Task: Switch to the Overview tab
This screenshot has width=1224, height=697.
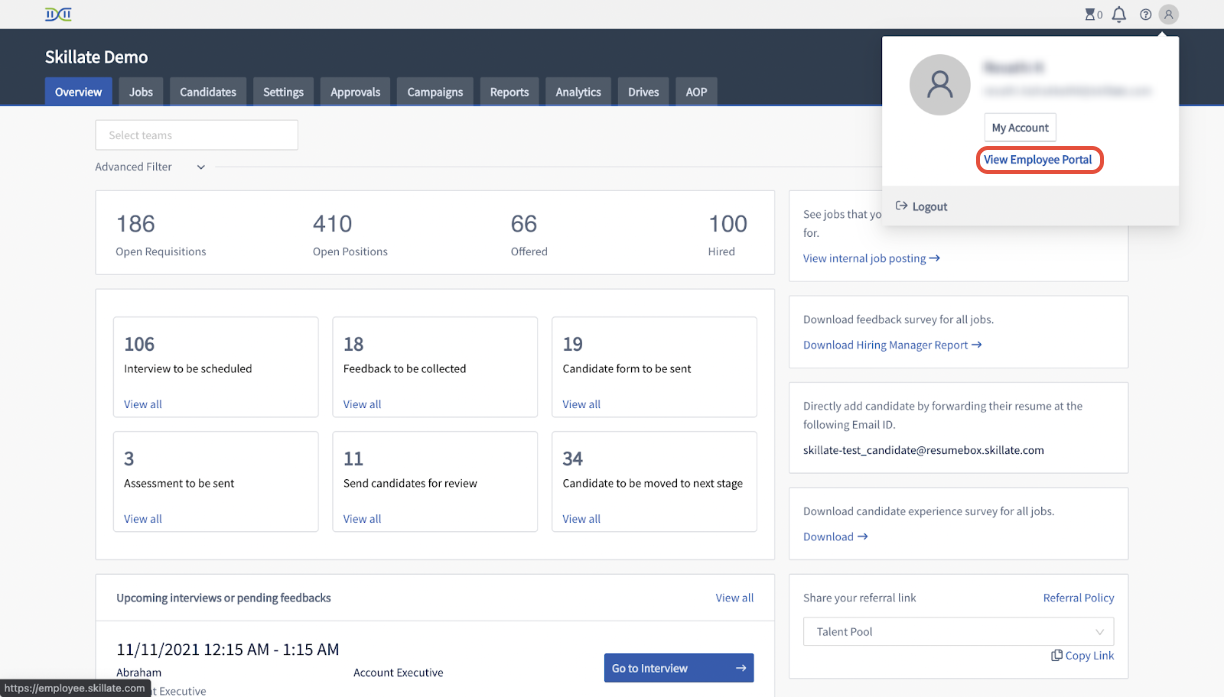Action: tap(78, 91)
